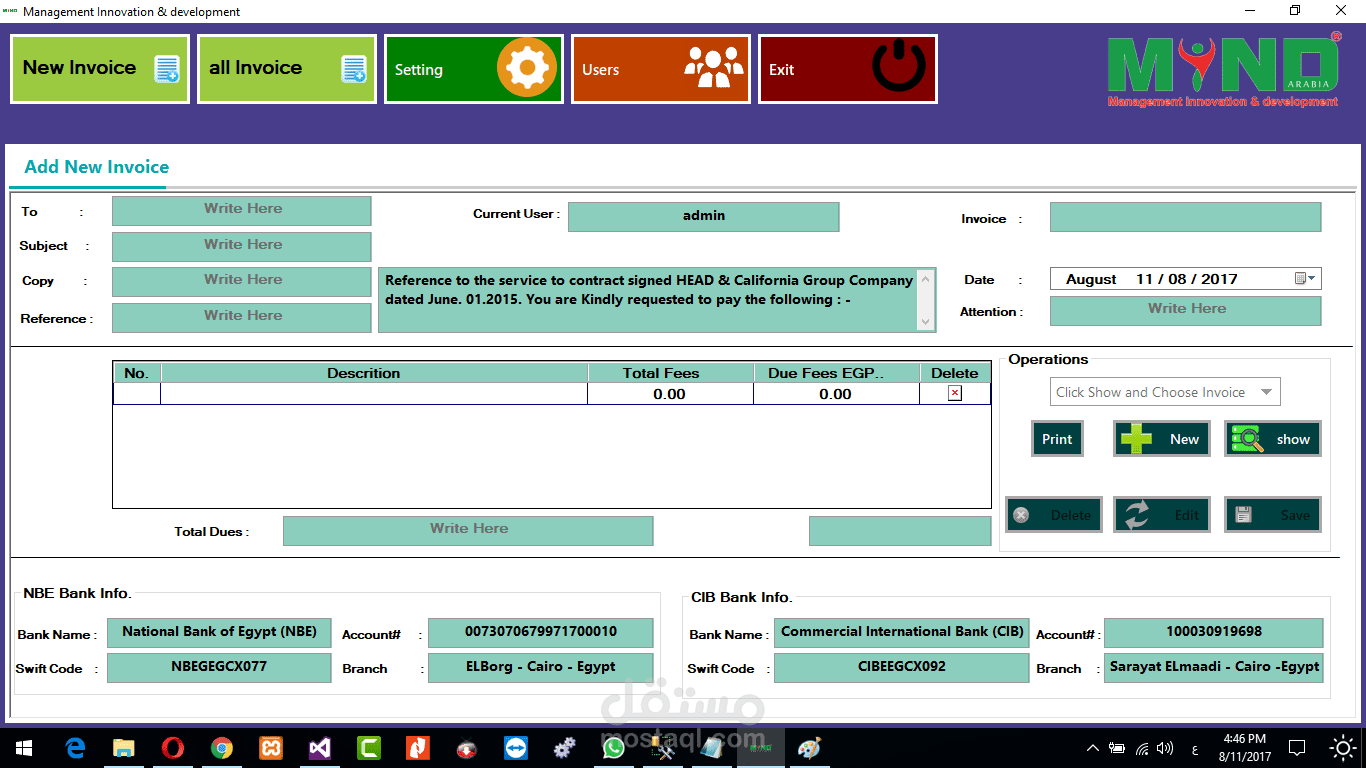Click the disabled Delete operation button
The height and width of the screenshot is (768, 1366).
pyautogui.click(x=1054, y=515)
